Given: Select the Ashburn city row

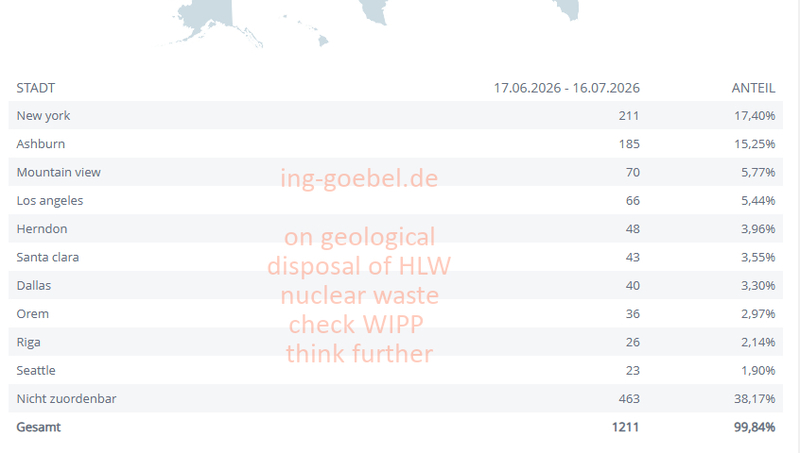Looking at the screenshot, I should pyautogui.click(x=395, y=144).
